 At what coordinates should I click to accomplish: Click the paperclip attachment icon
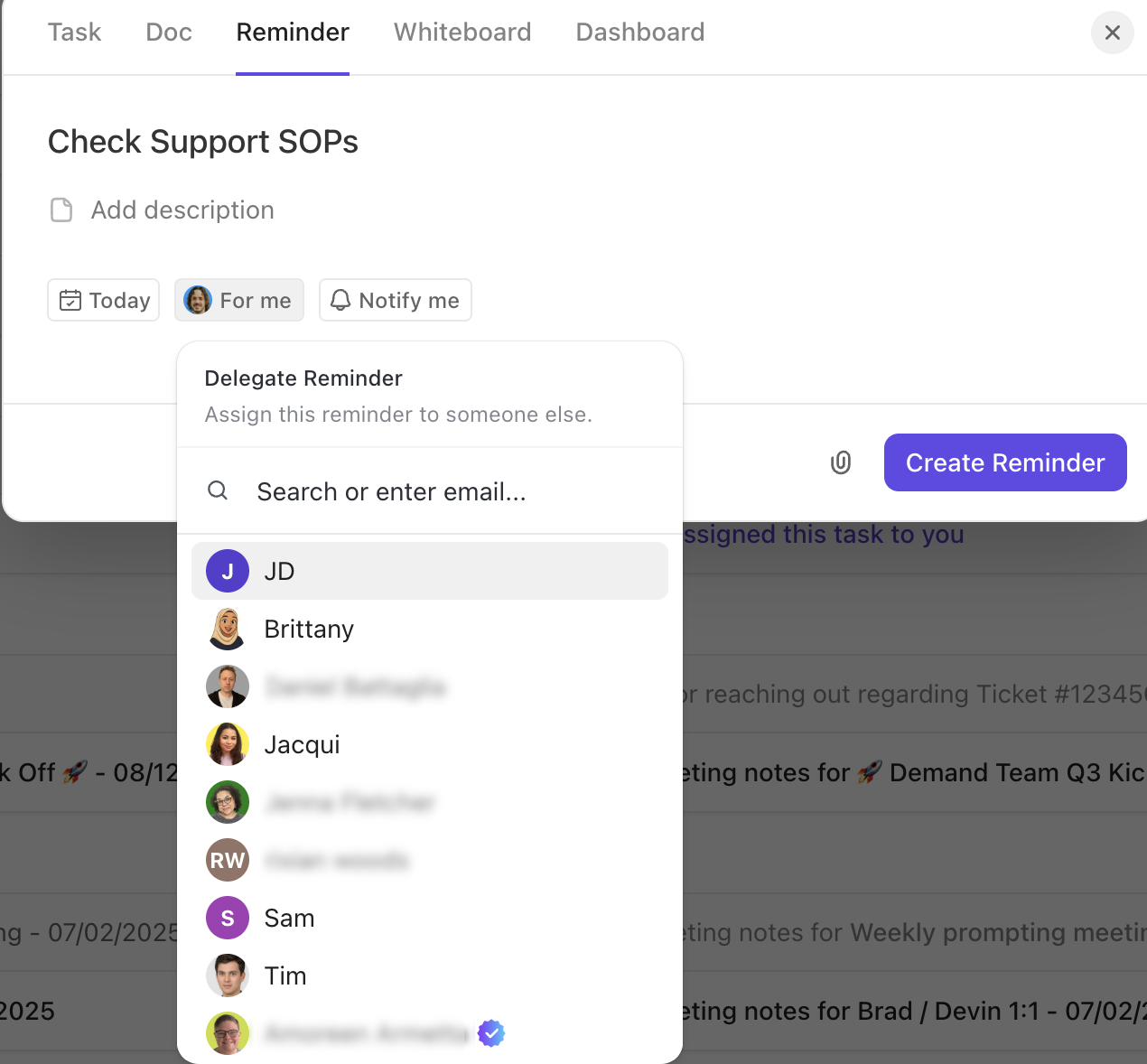pos(841,463)
